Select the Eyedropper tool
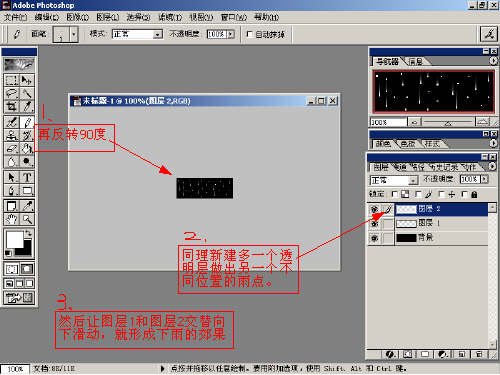 pos(27,206)
